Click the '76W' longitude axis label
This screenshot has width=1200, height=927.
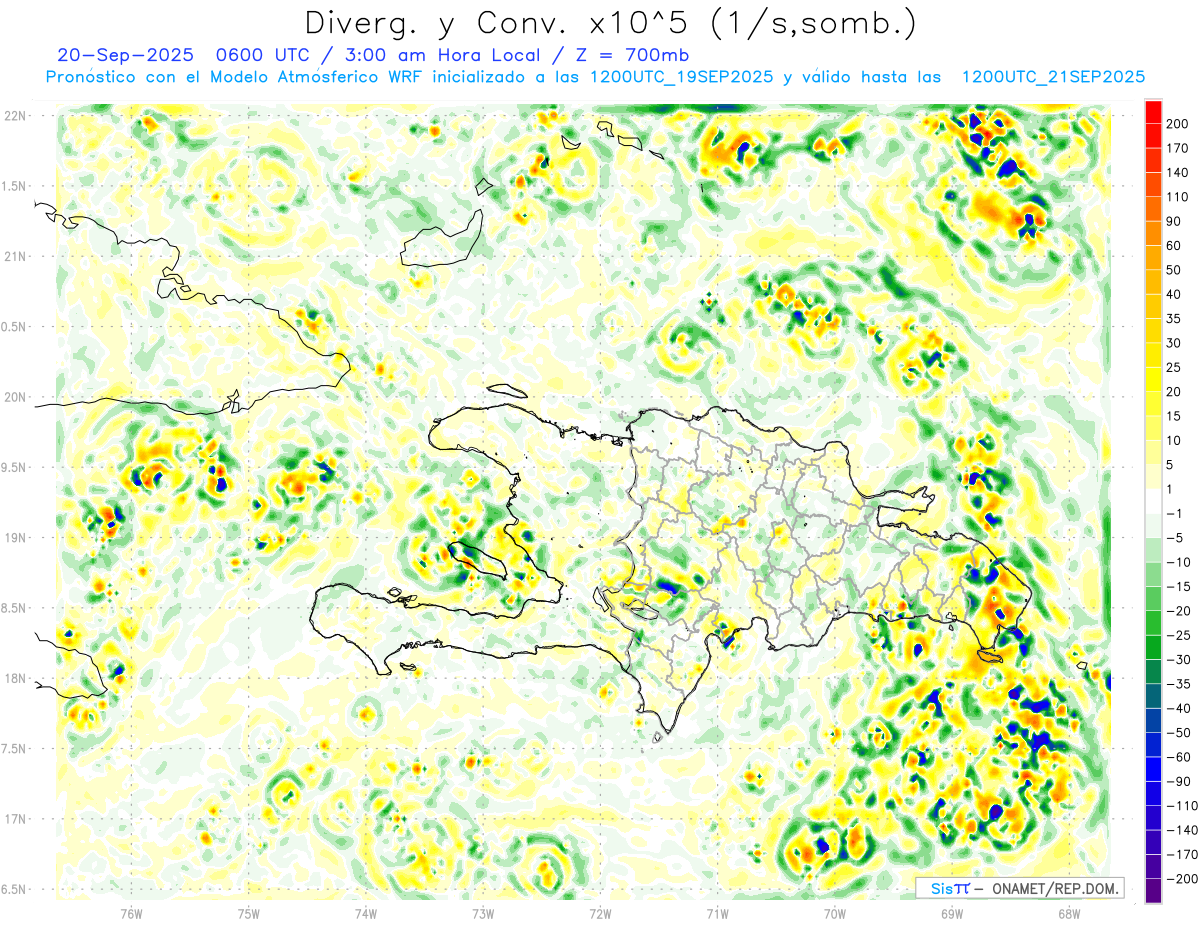pos(131,913)
